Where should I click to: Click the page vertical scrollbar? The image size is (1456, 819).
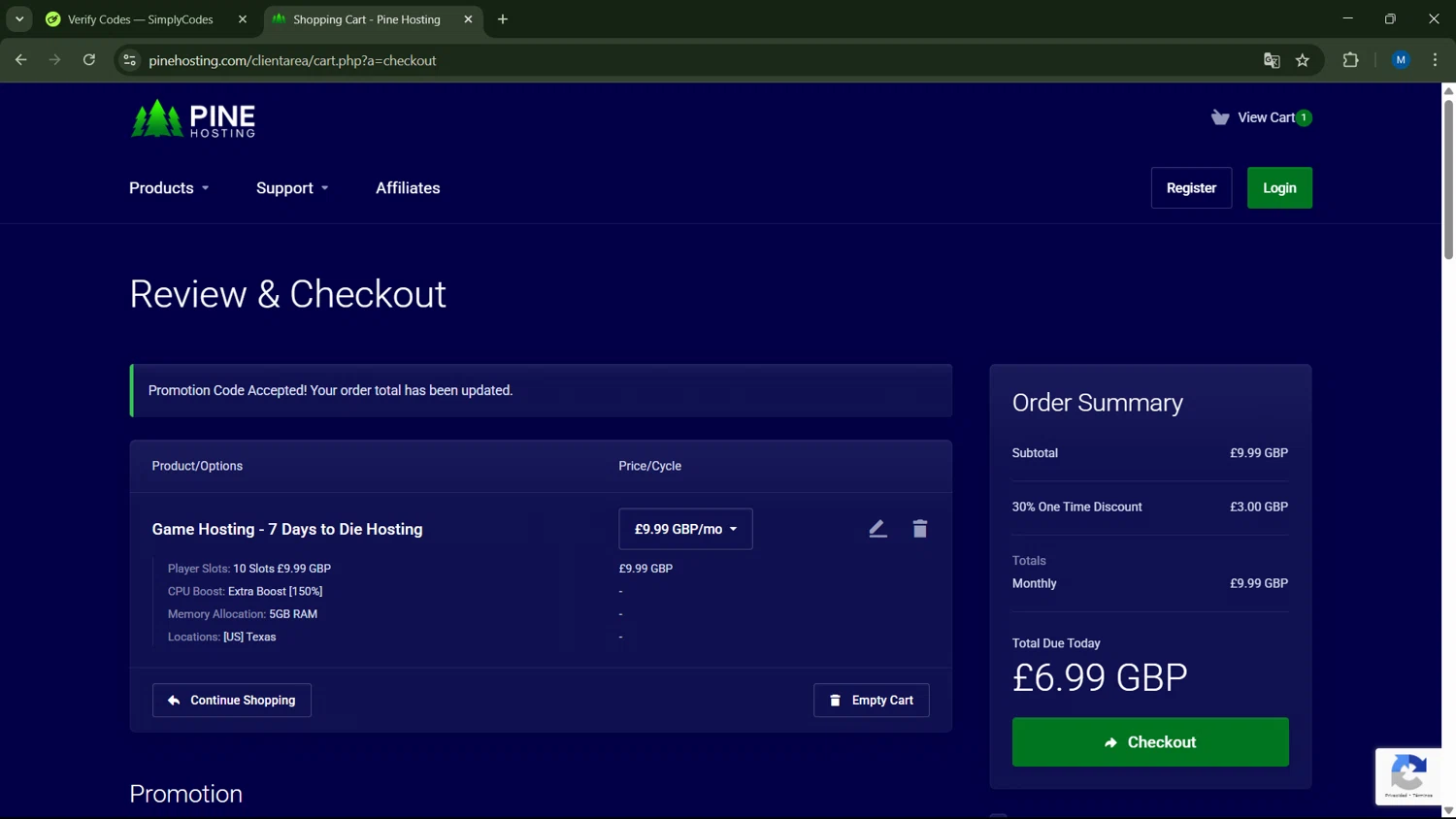[1448, 180]
